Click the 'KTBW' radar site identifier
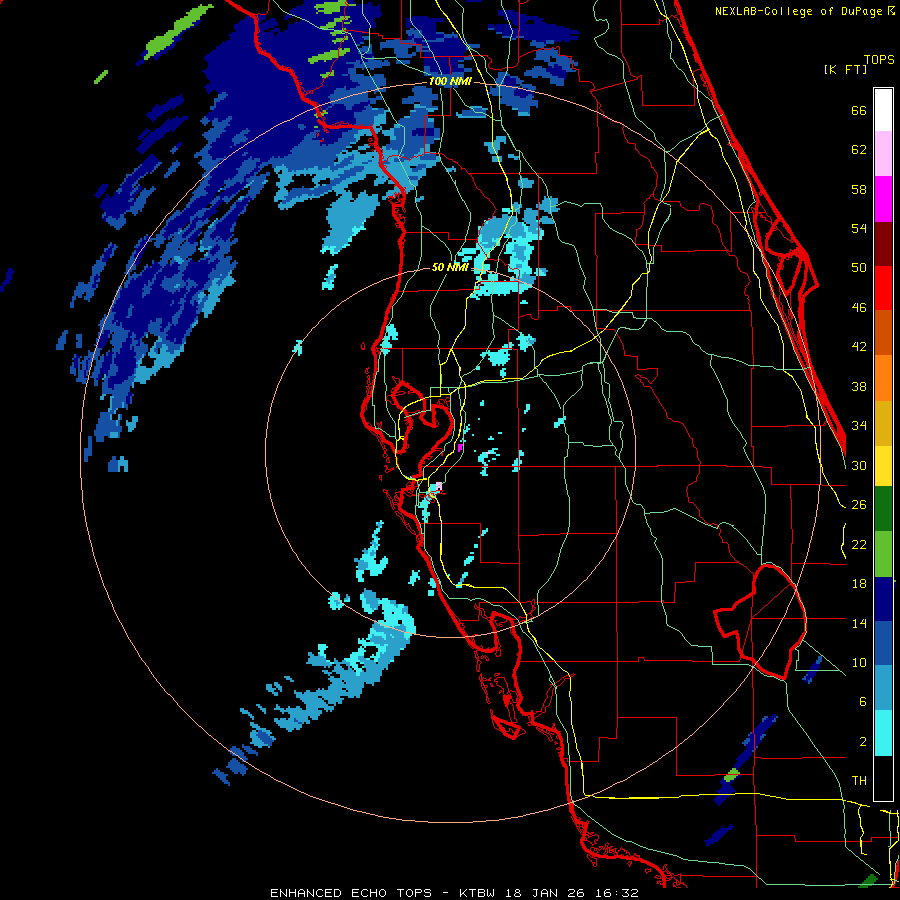900x900 pixels. (x=476, y=893)
